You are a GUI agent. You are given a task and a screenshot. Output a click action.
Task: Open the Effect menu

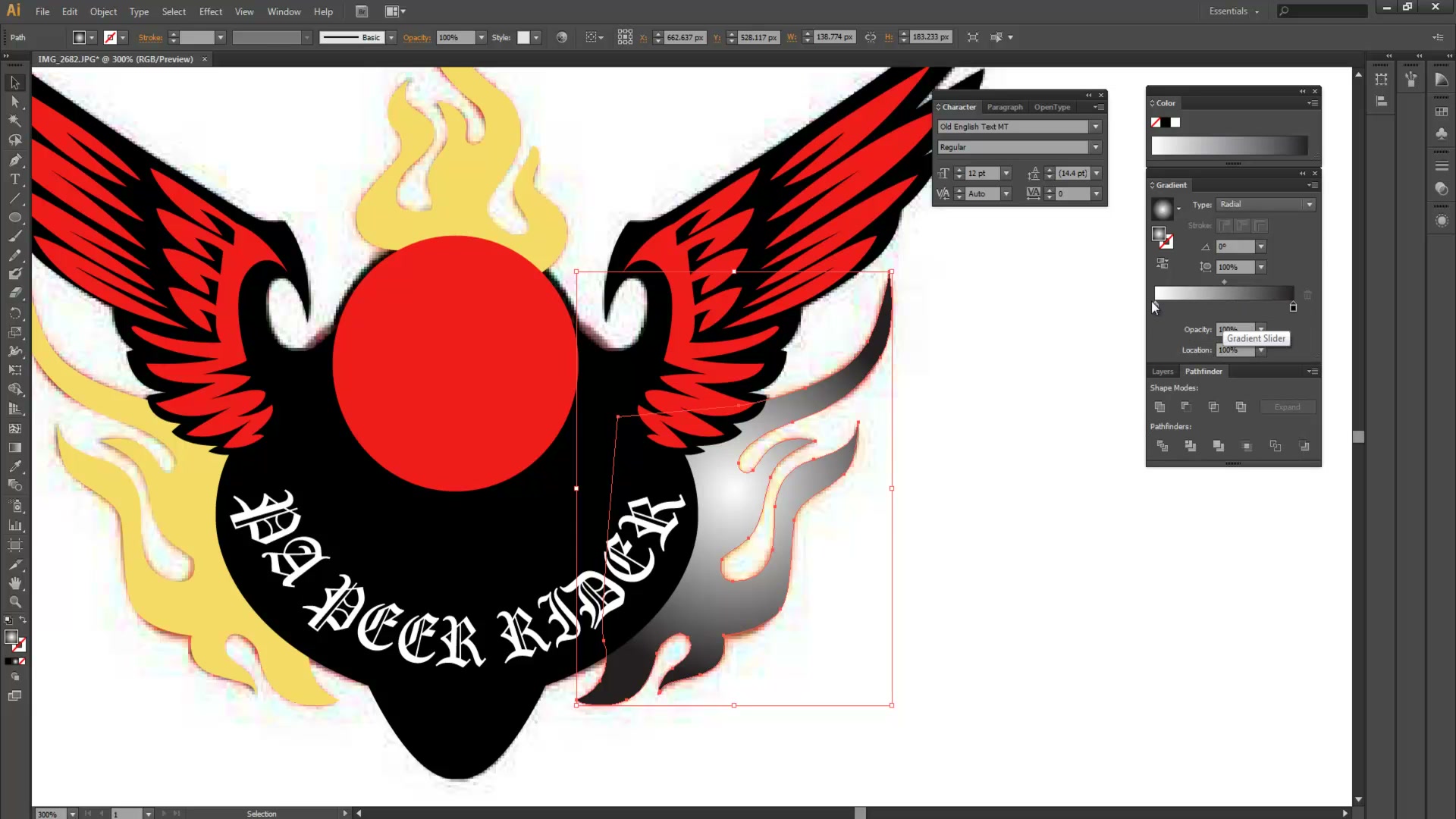pos(211,11)
